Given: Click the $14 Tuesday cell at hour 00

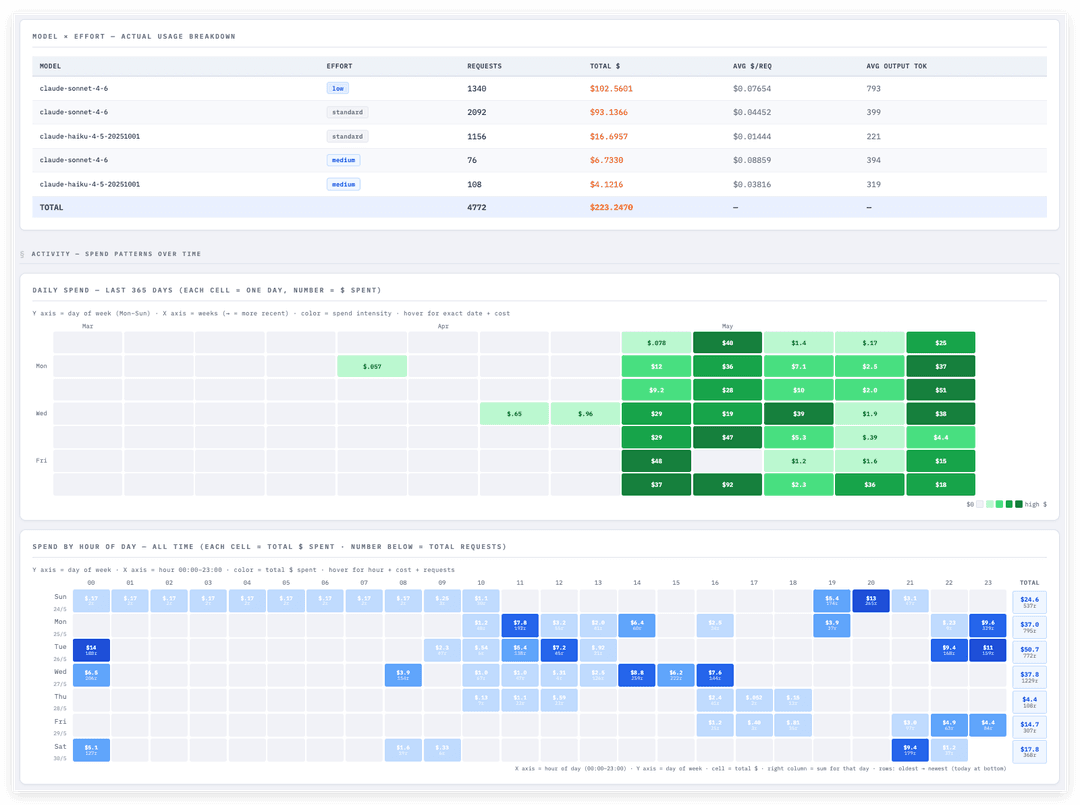Looking at the screenshot, I should pyautogui.click(x=91, y=650).
